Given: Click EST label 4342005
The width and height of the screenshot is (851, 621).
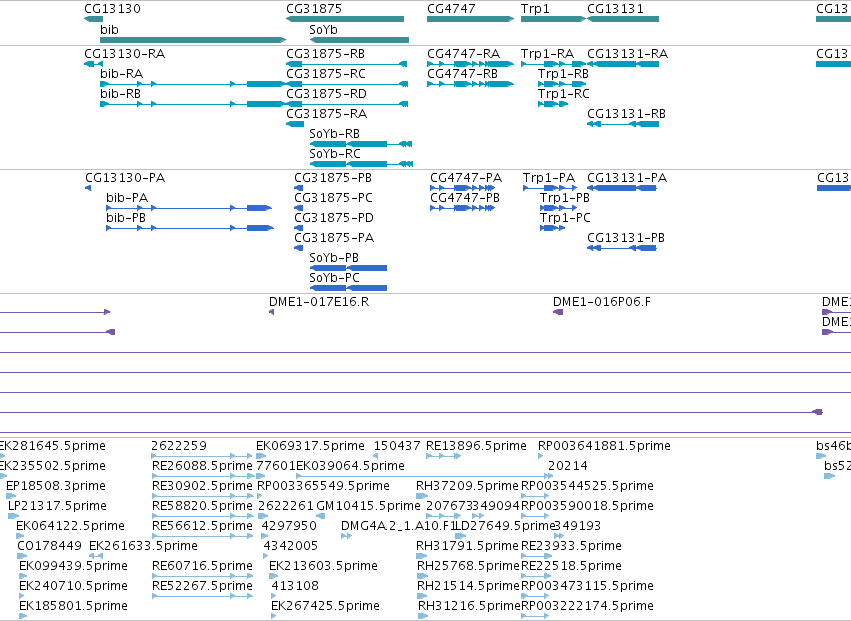Looking at the screenshot, I should pyautogui.click(x=290, y=546).
